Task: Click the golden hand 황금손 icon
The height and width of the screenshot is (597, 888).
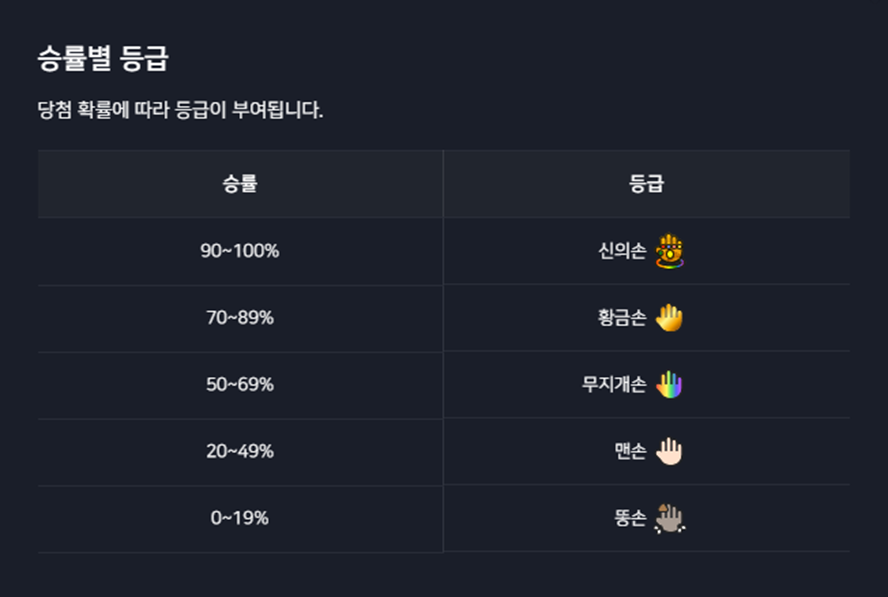Action: (669, 318)
